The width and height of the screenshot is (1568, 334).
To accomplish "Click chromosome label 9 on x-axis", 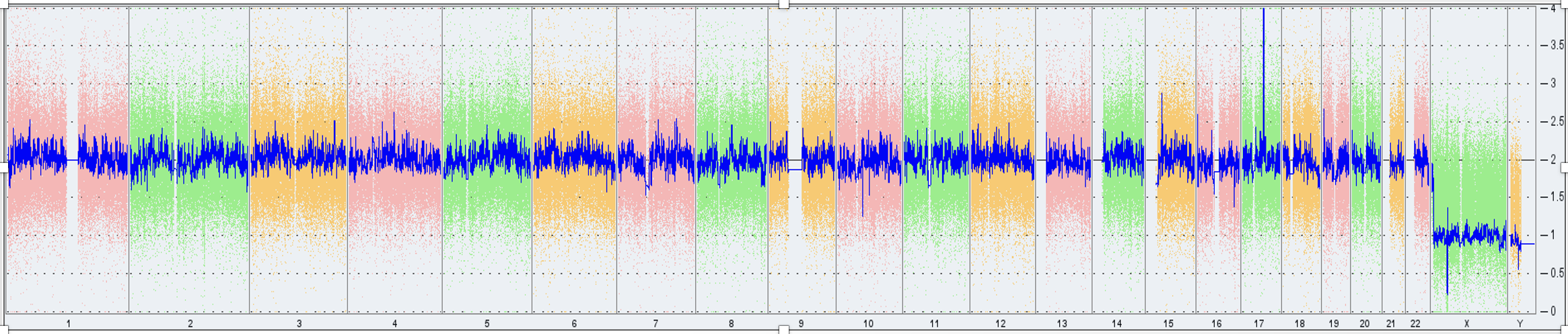I will (801, 324).
